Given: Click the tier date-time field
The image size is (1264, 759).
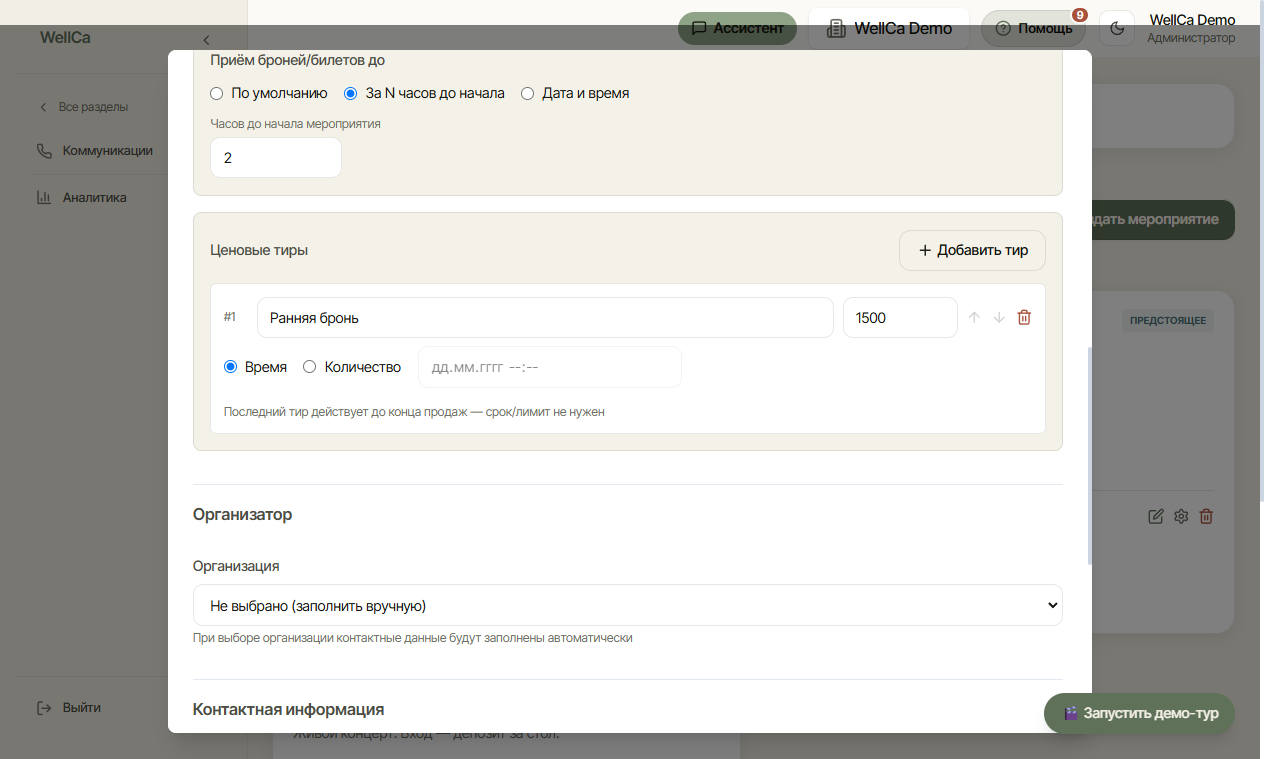Looking at the screenshot, I should click(x=550, y=367).
